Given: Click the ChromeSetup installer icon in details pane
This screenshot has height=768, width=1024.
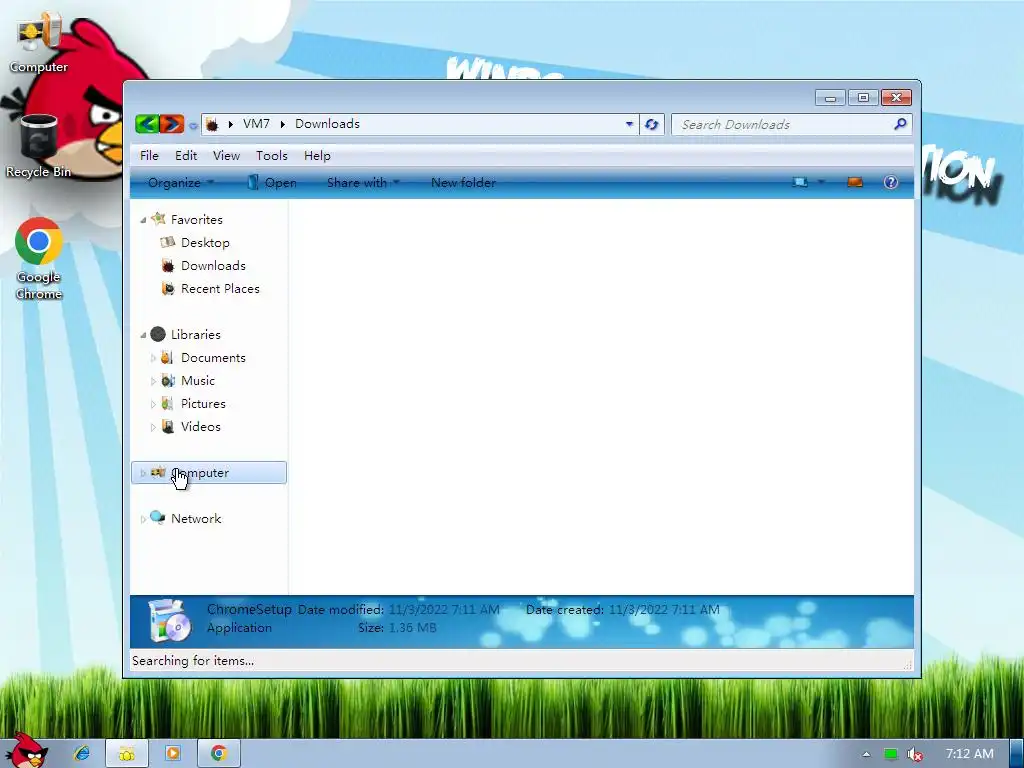Looking at the screenshot, I should (x=169, y=620).
